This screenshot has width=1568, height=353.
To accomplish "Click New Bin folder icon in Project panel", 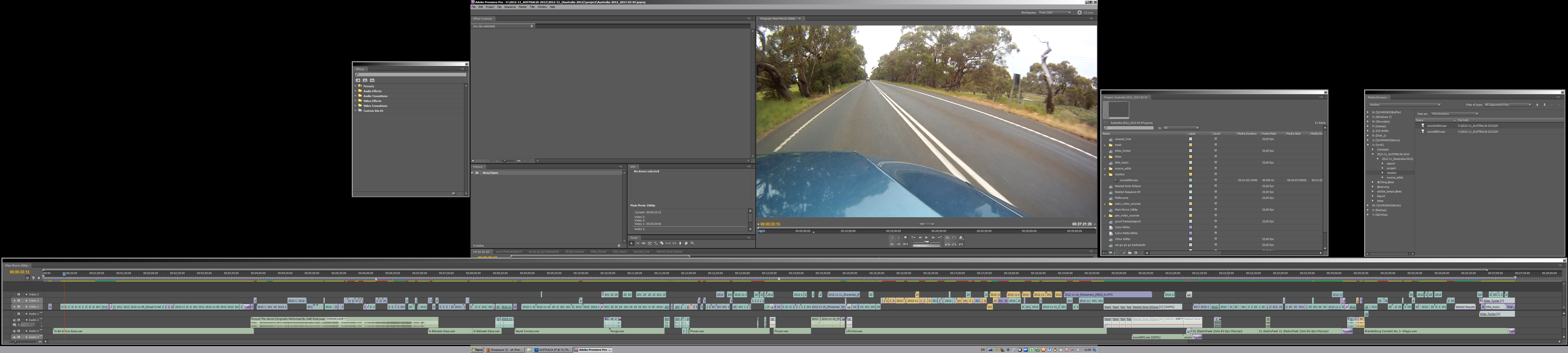I will point(1130,252).
